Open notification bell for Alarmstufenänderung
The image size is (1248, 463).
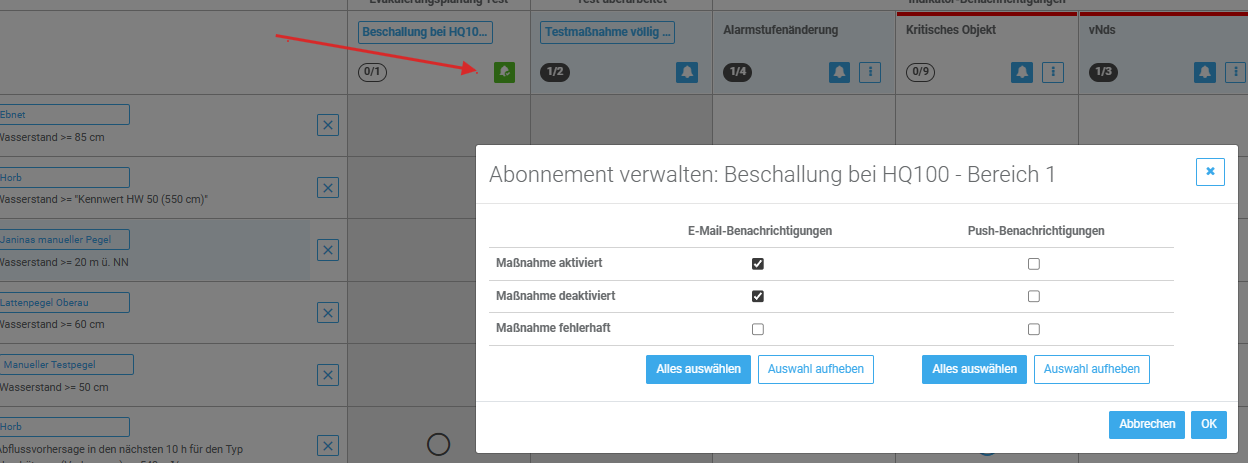point(840,72)
